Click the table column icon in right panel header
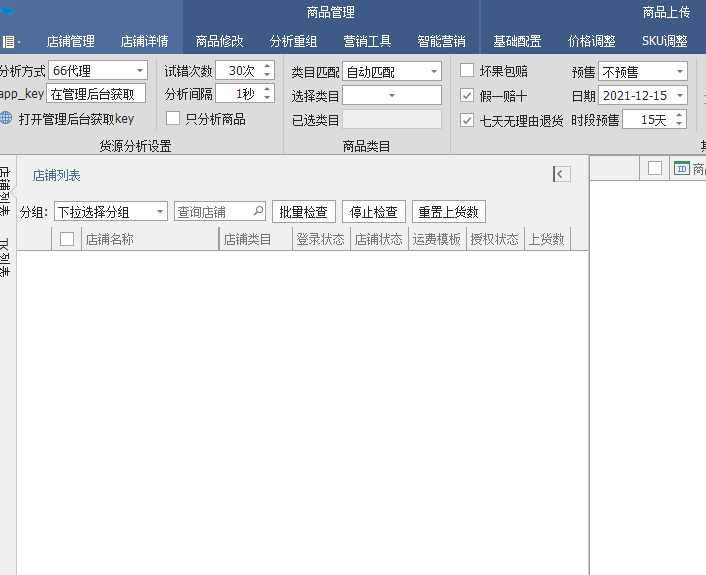Screen dimensions: 706x575 682,168
